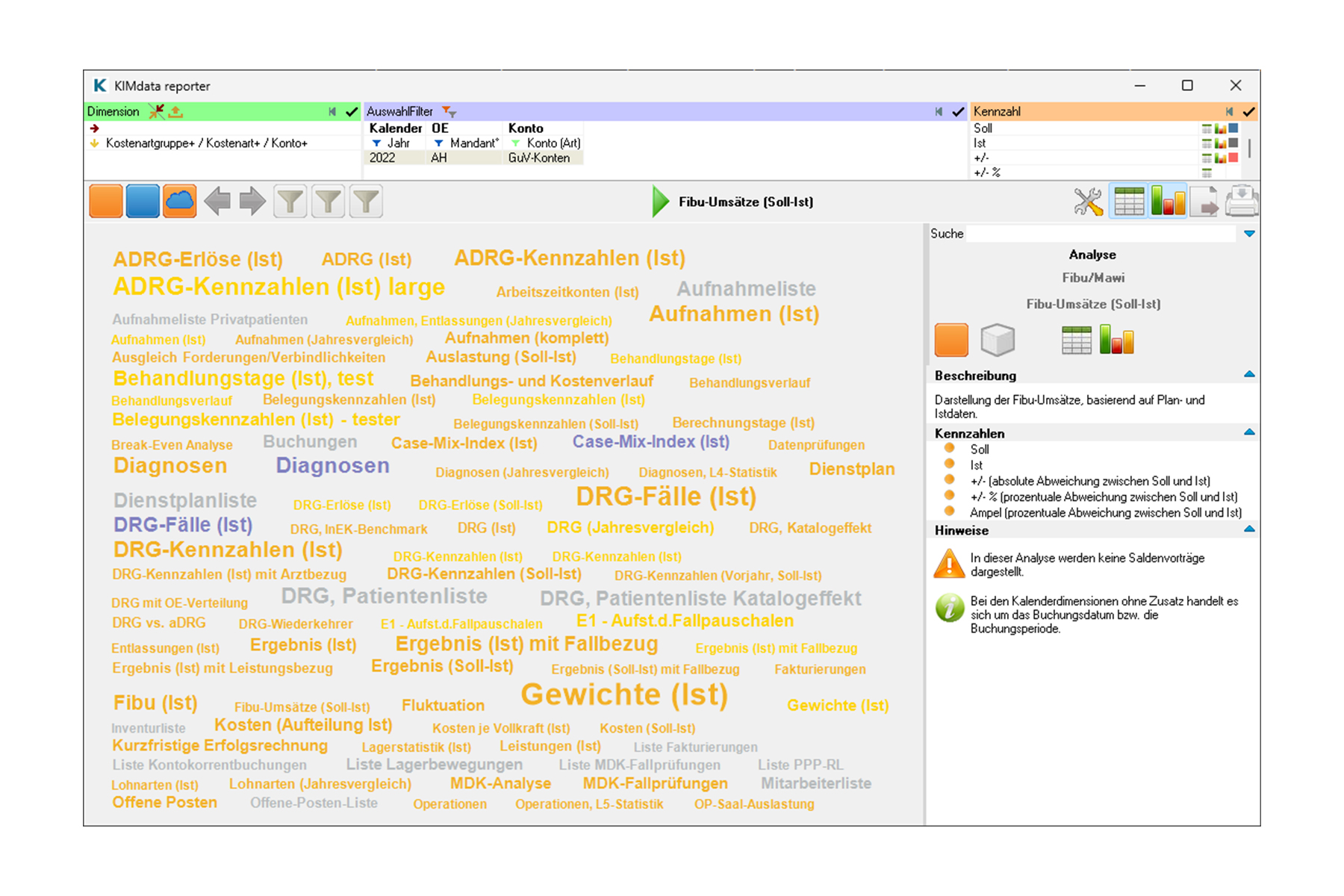This screenshot has width=1344, height=896.
Task: Open the Kurzfristige Erfolgsrechnung analysis
Action: pyautogui.click(x=220, y=745)
